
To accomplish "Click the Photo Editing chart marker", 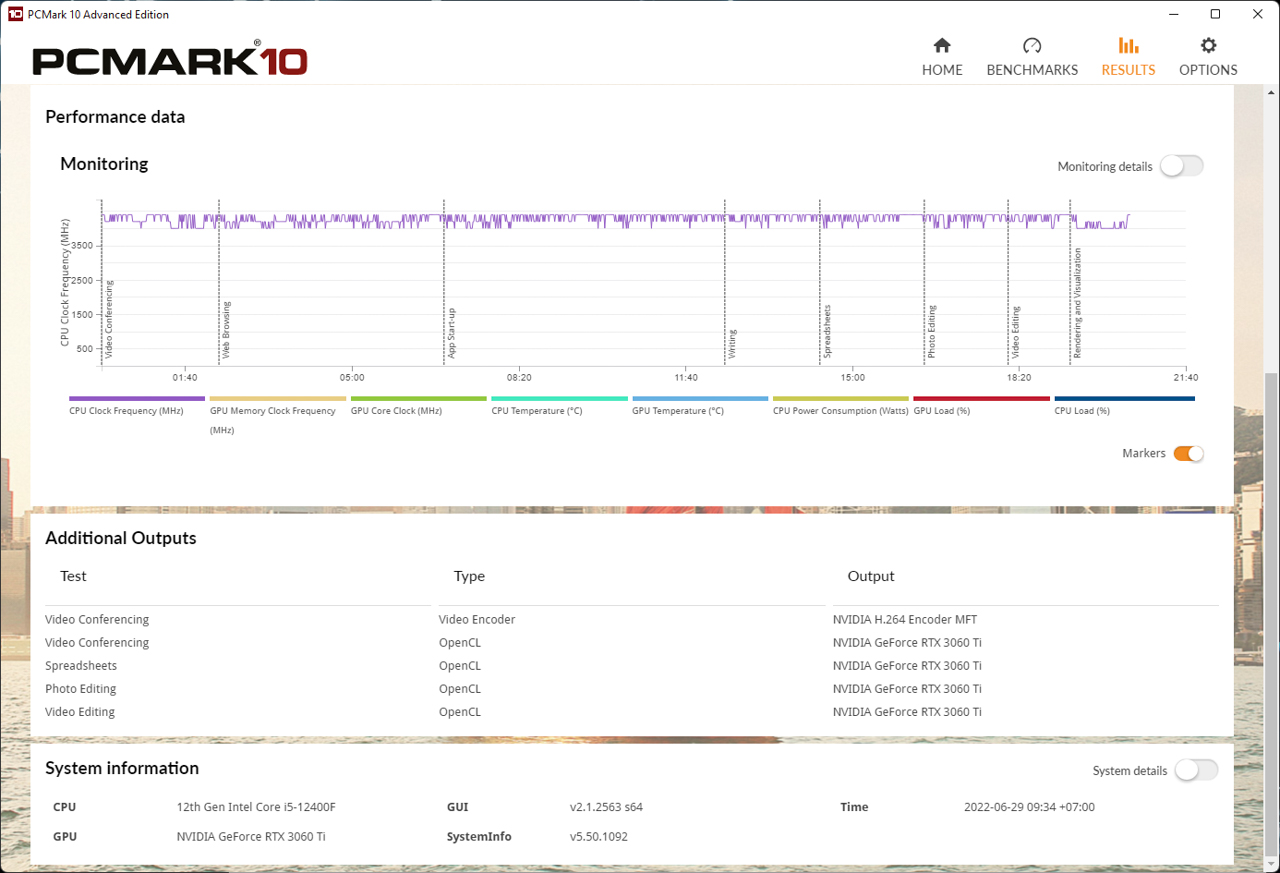I will (x=932, y=332).
